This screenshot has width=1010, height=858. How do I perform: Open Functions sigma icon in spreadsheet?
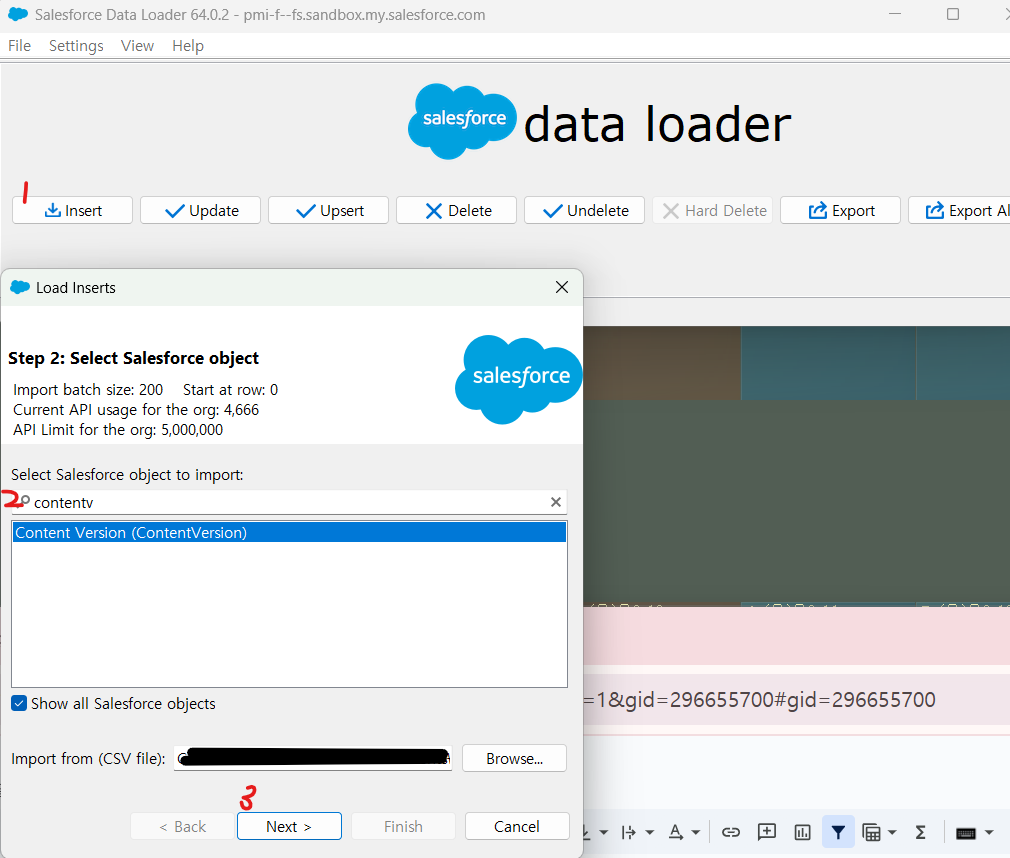920,832
